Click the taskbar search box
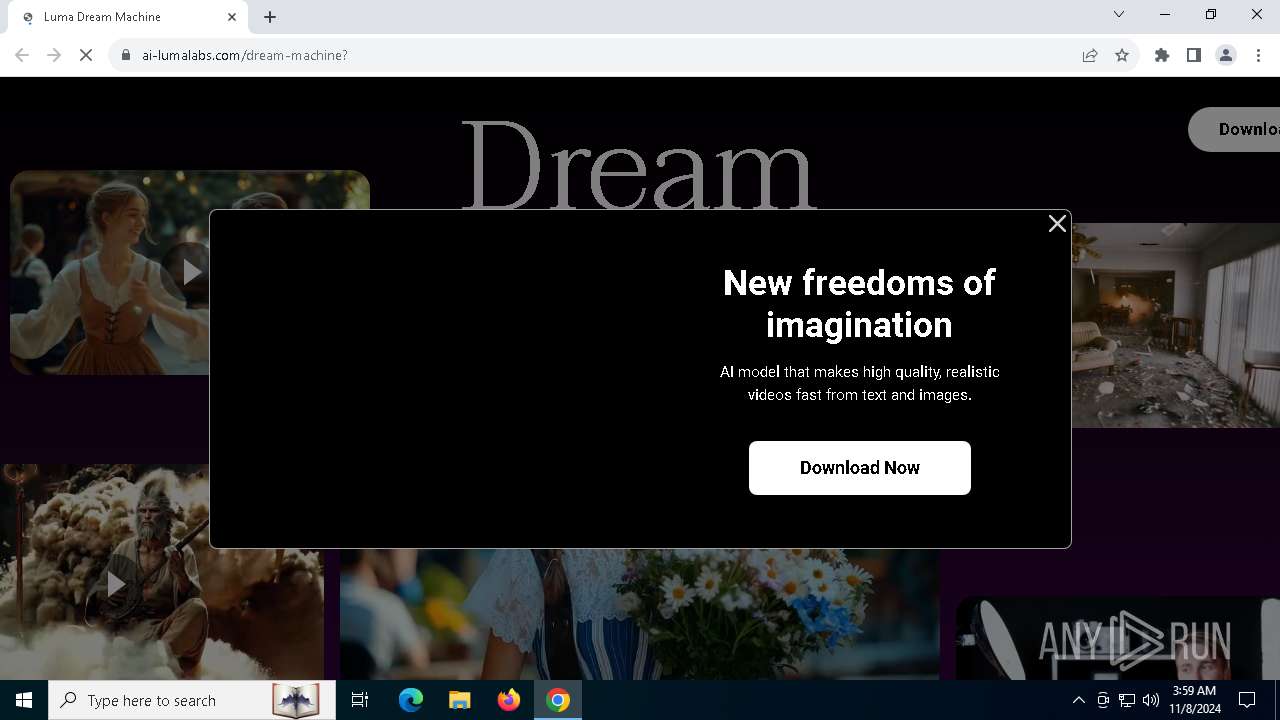Screen dimensions: 1280x720 click(193, 700)
